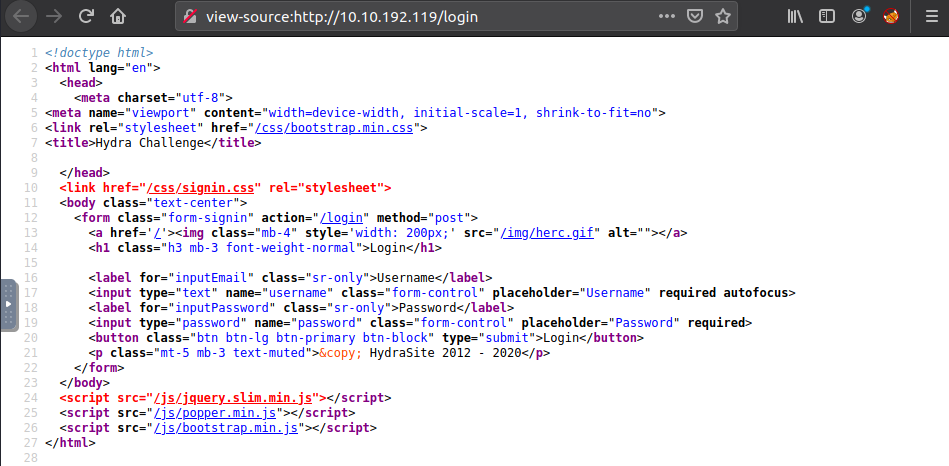
Task: Click the &copy; entity on line 21
Action: coord(340,353)
